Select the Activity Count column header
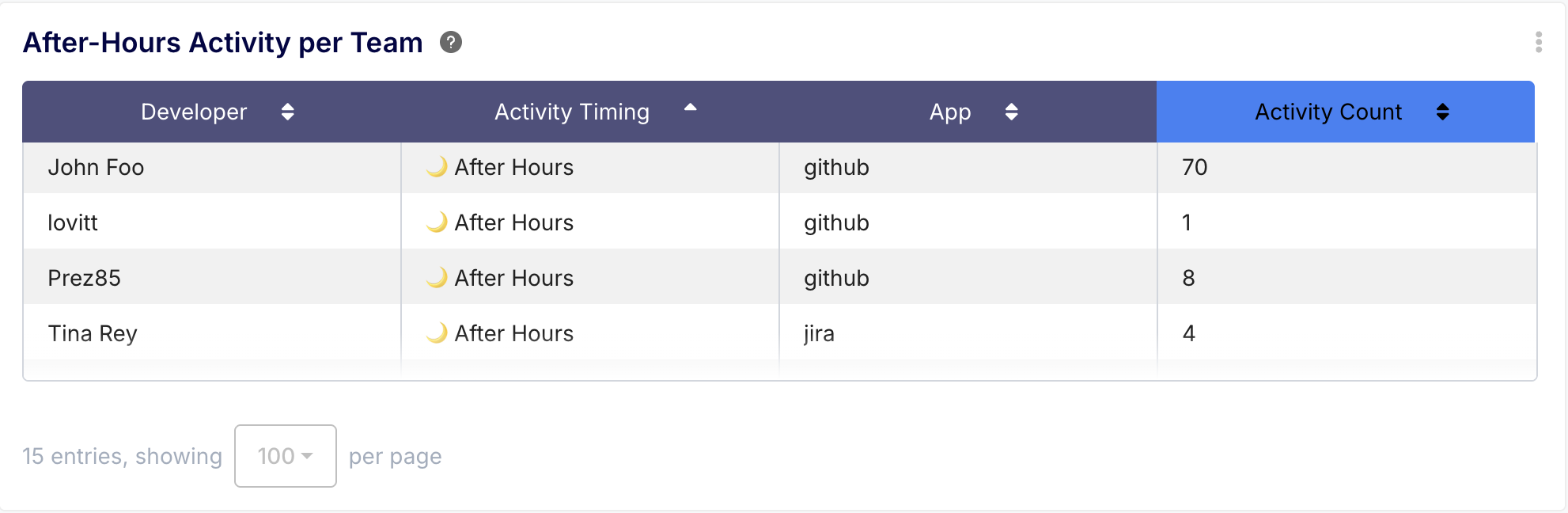Screen dimensions: 1568x513 [1327, 112]
